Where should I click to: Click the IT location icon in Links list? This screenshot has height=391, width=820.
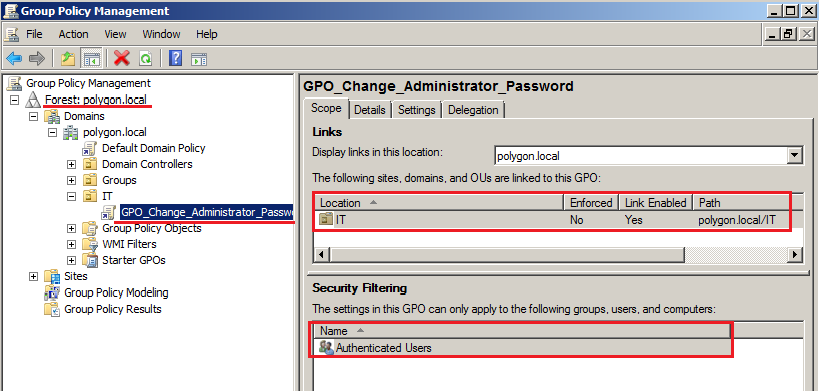[326, 220]
